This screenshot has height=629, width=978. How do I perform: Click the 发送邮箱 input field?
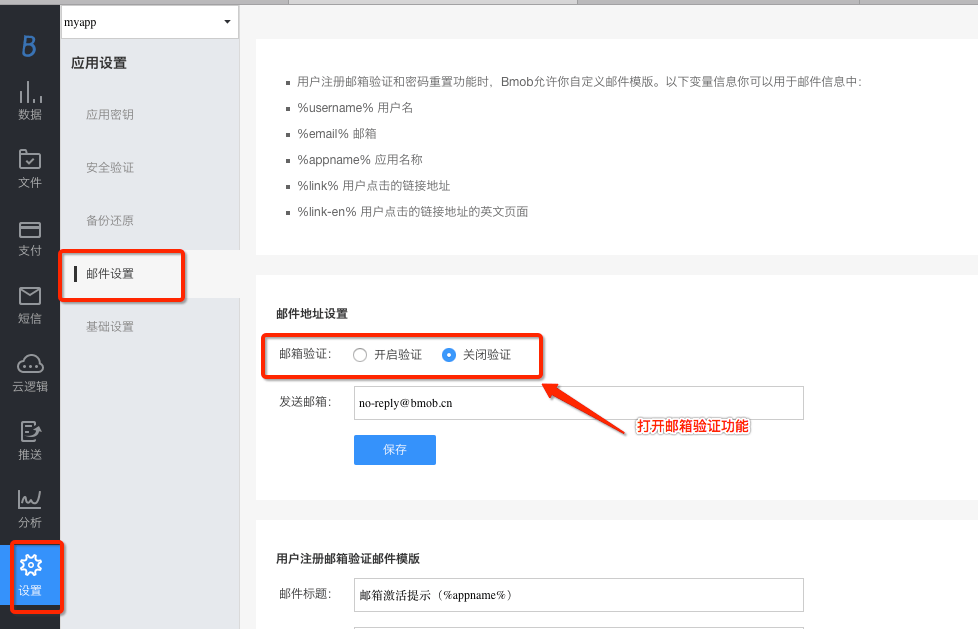pyautogui.click(x=578, y=403)
